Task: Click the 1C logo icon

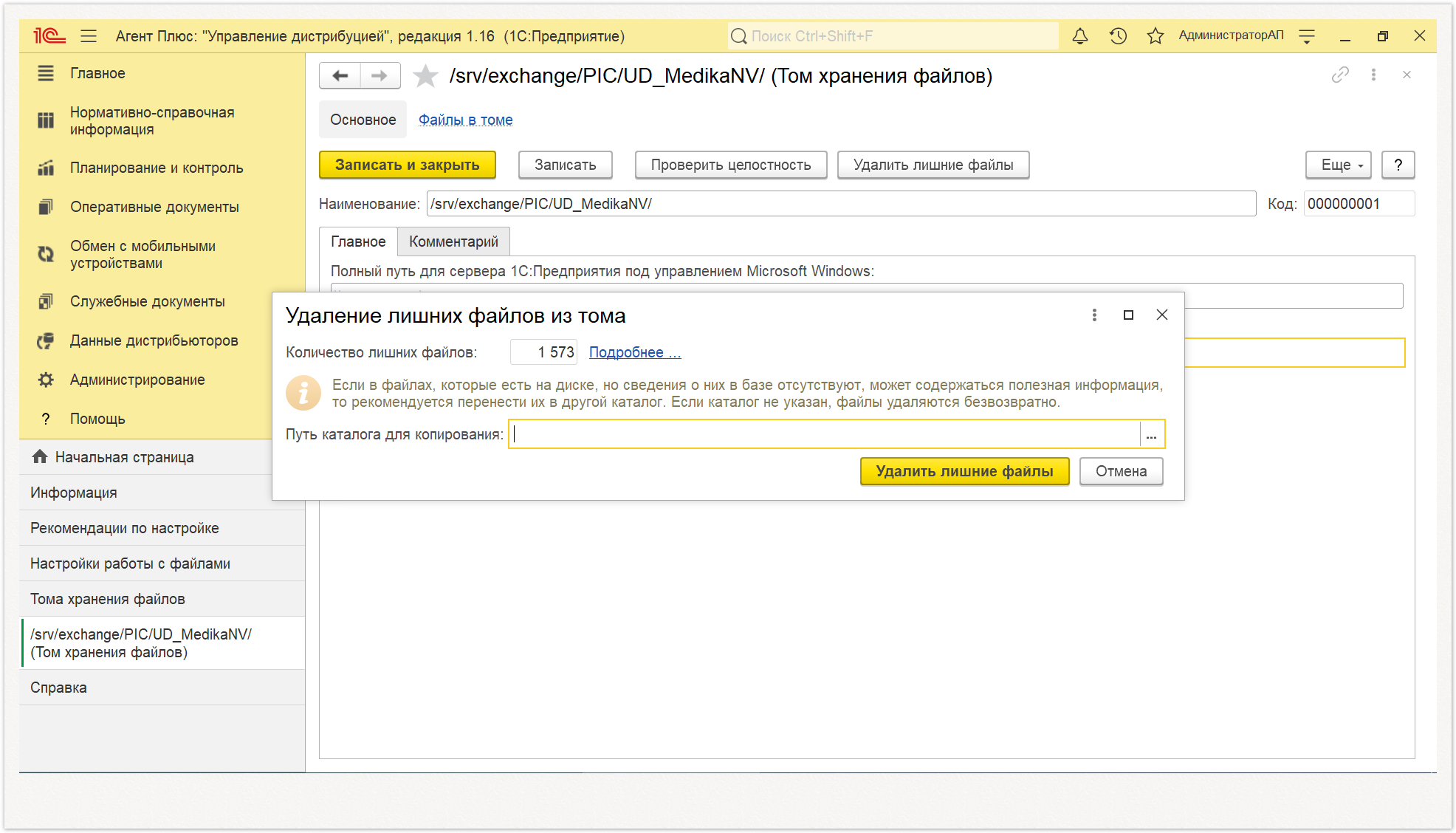Action: 49,35
